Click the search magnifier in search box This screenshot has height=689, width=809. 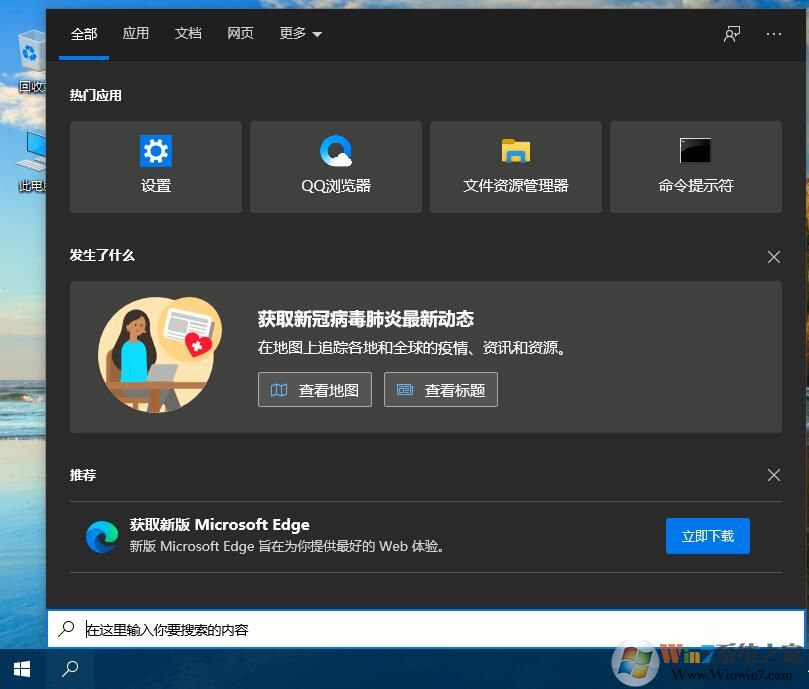(x=68, y=629)
